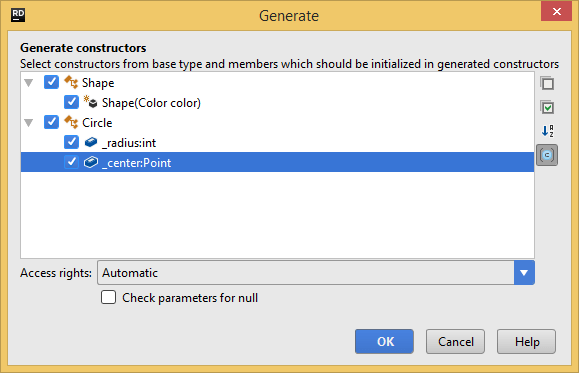579x373 pixels.
Task: Close the Generate dialog window
Action: (556, 11)
